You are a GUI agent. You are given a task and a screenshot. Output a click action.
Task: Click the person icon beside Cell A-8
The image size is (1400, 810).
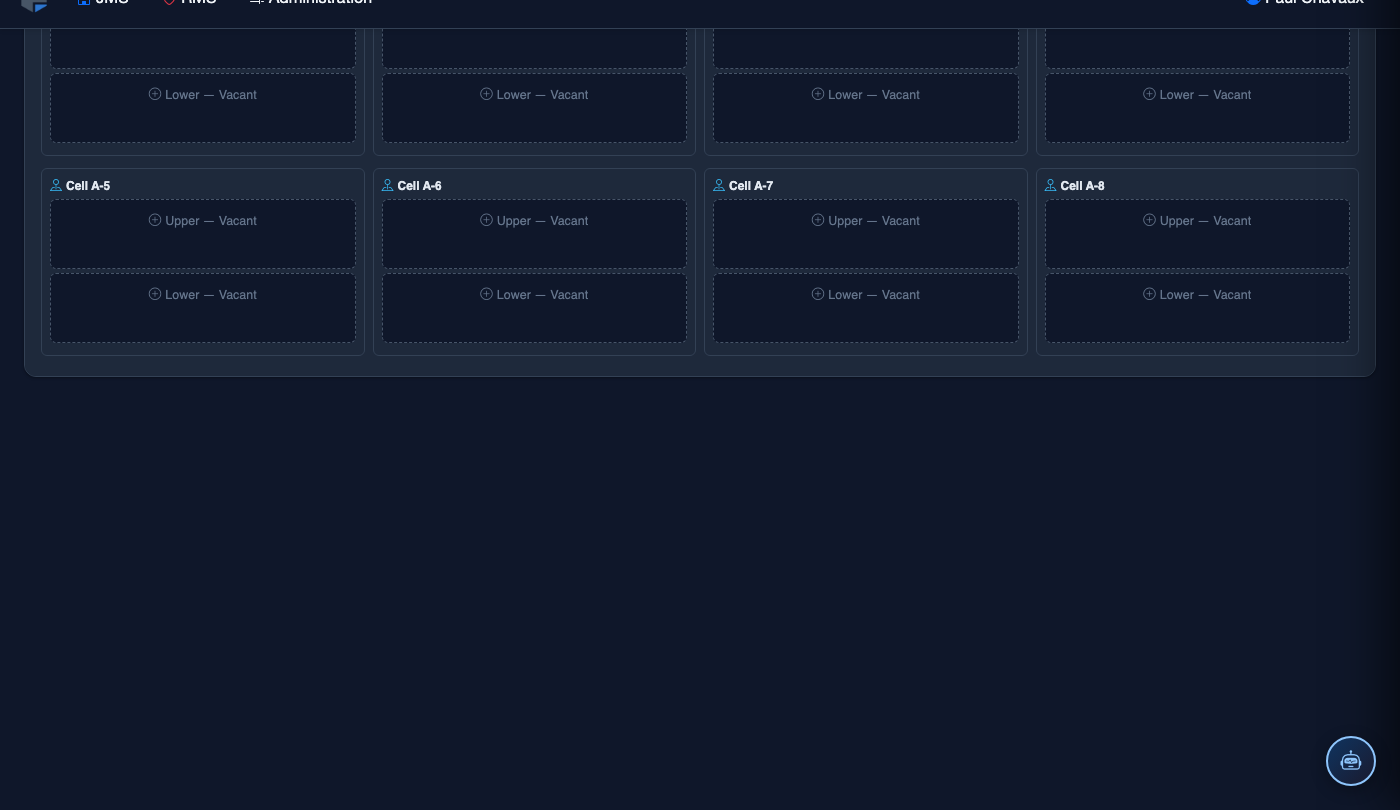[x=1050, y=185]
